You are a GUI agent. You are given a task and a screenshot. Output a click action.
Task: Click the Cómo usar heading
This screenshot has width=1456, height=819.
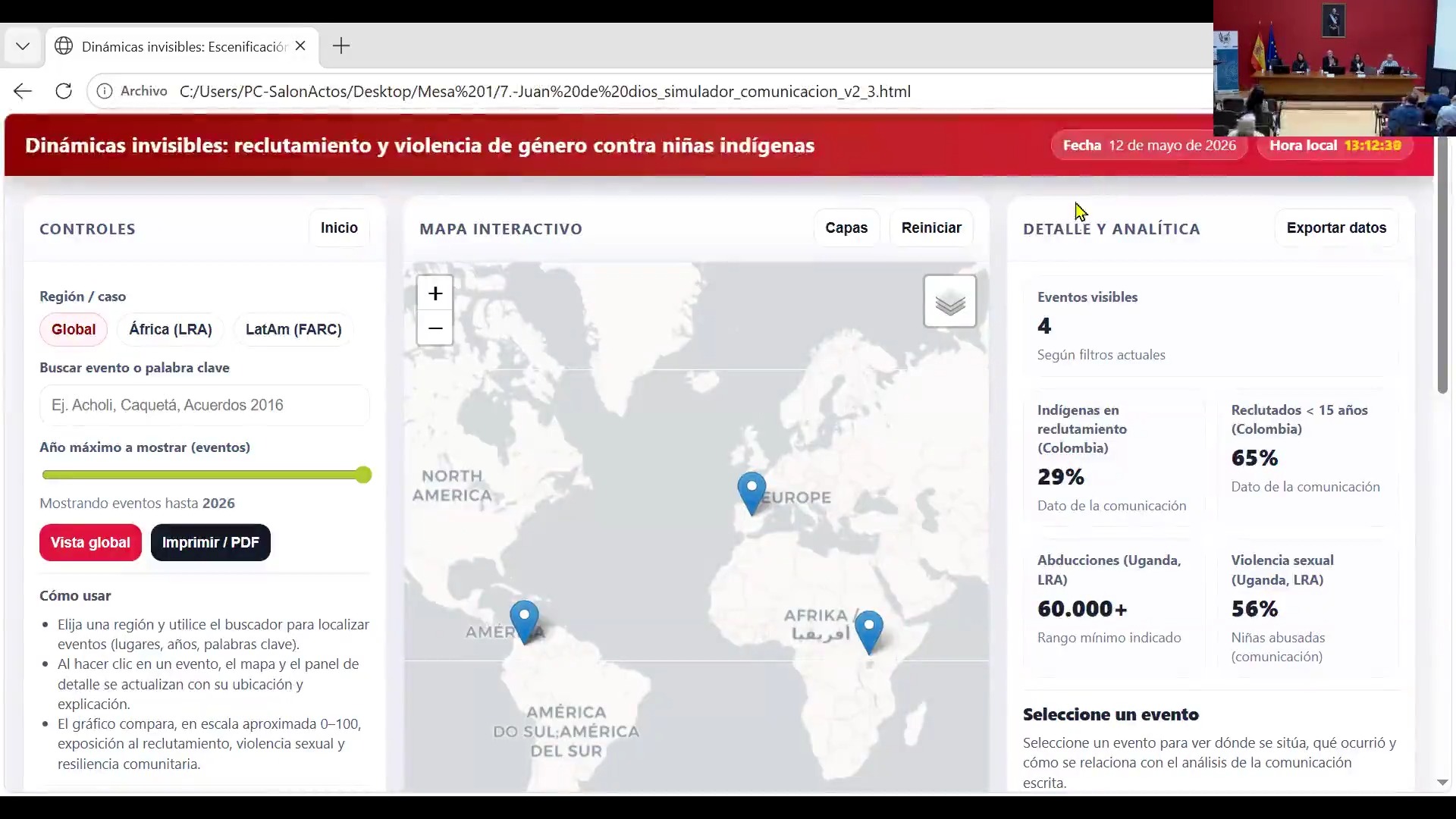[x=75, y=596]
